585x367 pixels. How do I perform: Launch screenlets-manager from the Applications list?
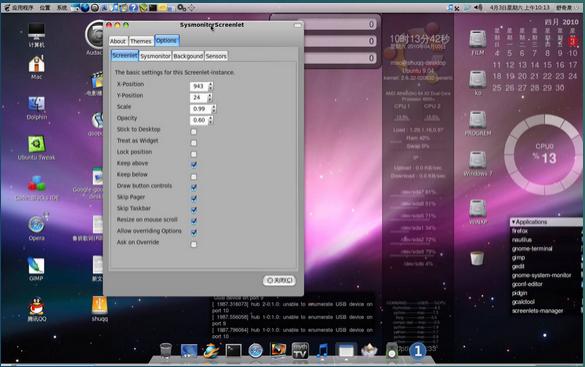537,311
